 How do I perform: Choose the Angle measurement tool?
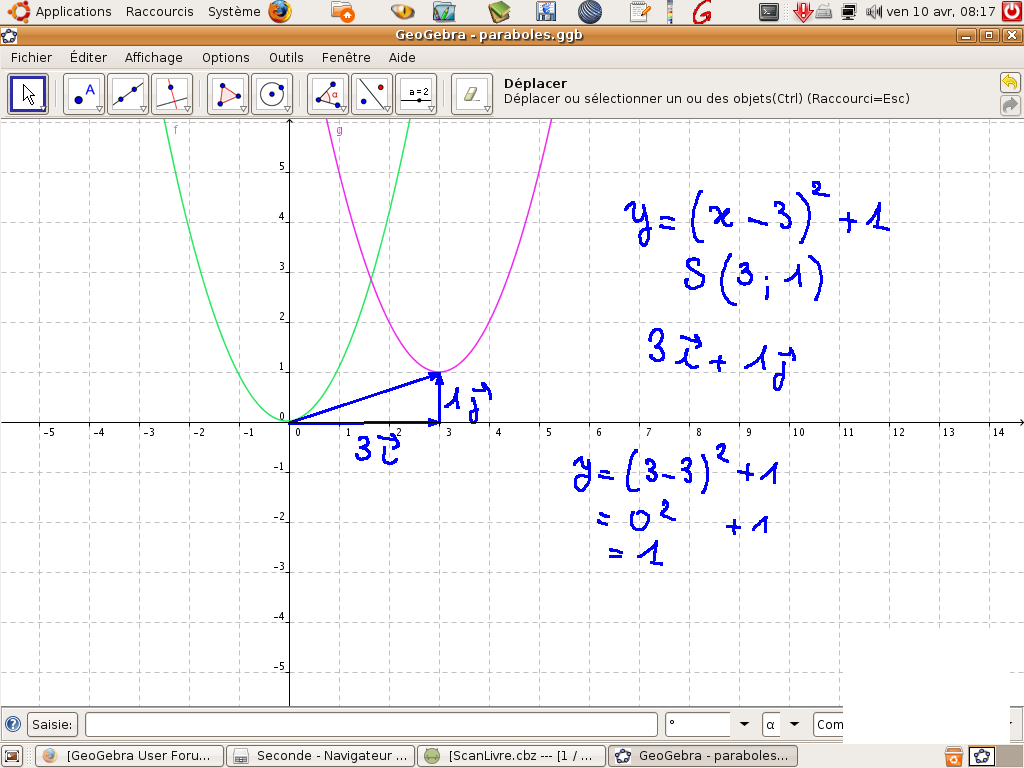(x=328, y=95)
